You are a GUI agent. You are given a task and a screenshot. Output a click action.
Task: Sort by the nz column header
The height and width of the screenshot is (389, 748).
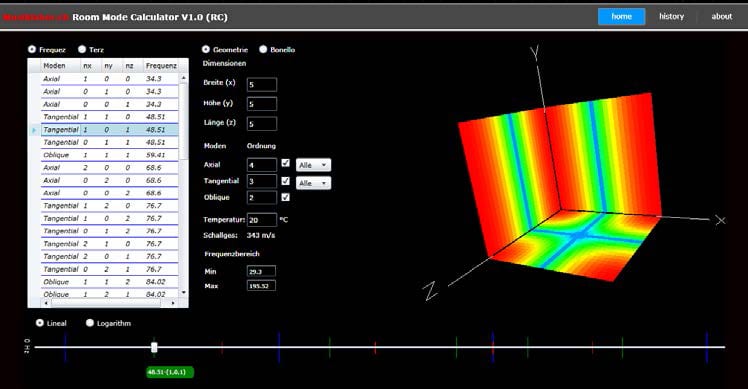point(133,65)
